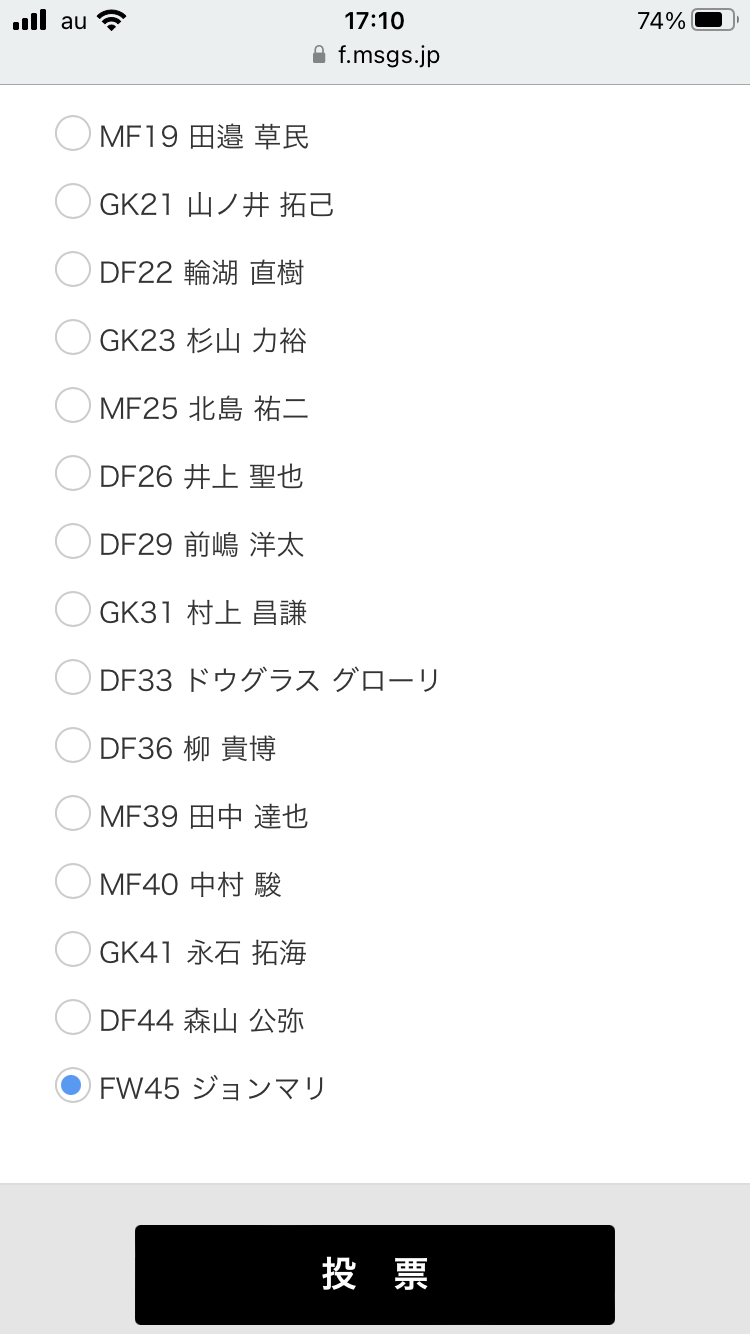Select the MF19 田邉 草民 radio button
The width and height of the screenshot is (750, 1334).
coord(73,134)
